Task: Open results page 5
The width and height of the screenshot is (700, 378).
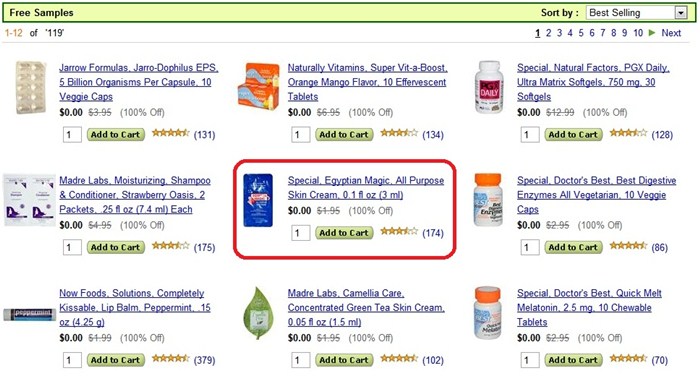Action: click(x=581, y=33)
